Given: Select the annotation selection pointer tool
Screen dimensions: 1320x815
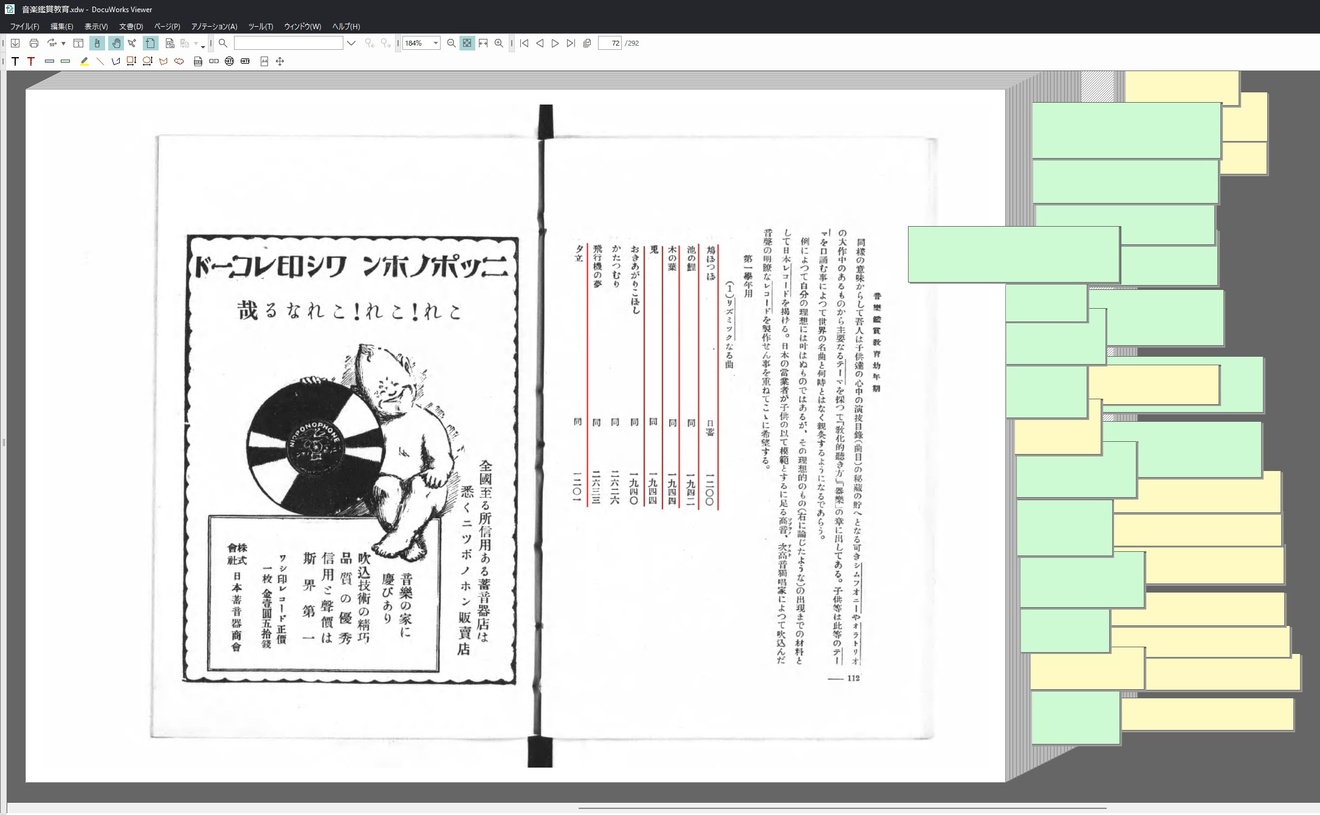Looking at the screenshot, I should point(132,43).
